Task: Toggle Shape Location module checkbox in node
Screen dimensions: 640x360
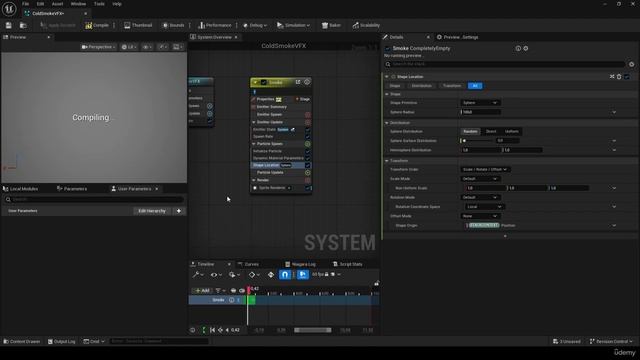Action: pos(308,165)
